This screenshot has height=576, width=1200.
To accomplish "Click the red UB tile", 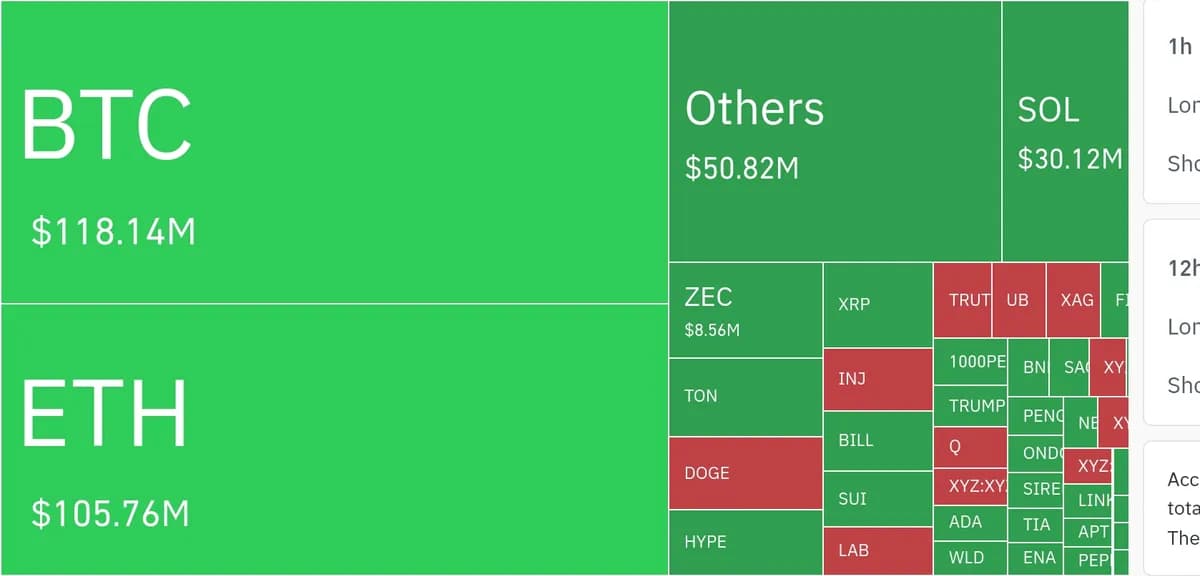I will [1019, 300].
